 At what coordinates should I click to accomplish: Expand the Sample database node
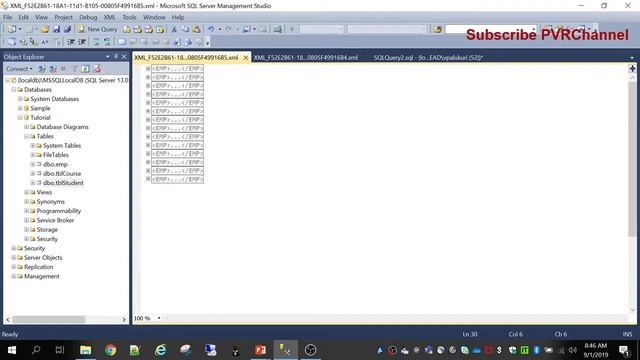click(x=20, y=108)
